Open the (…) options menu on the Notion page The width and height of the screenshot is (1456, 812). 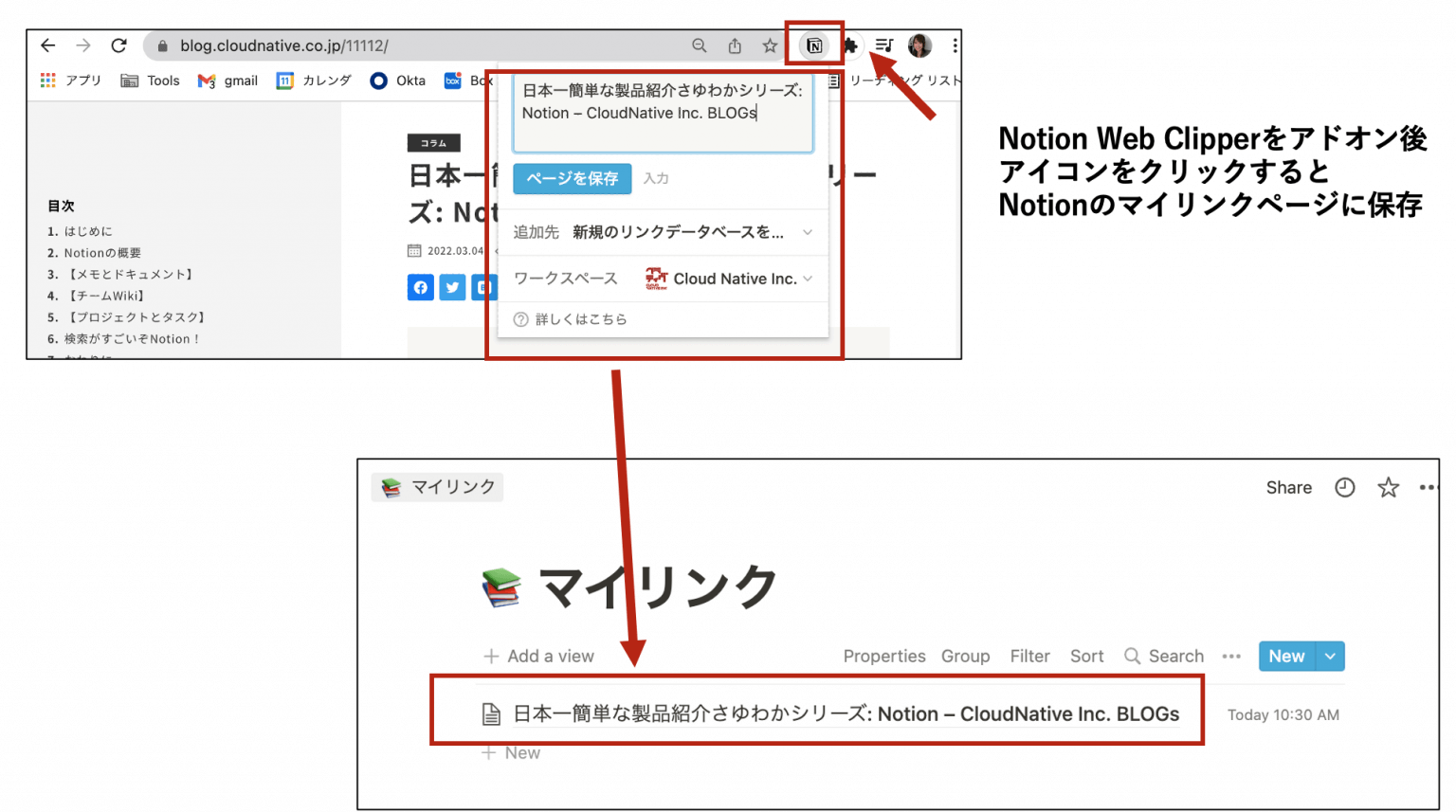click(1429, 487)
